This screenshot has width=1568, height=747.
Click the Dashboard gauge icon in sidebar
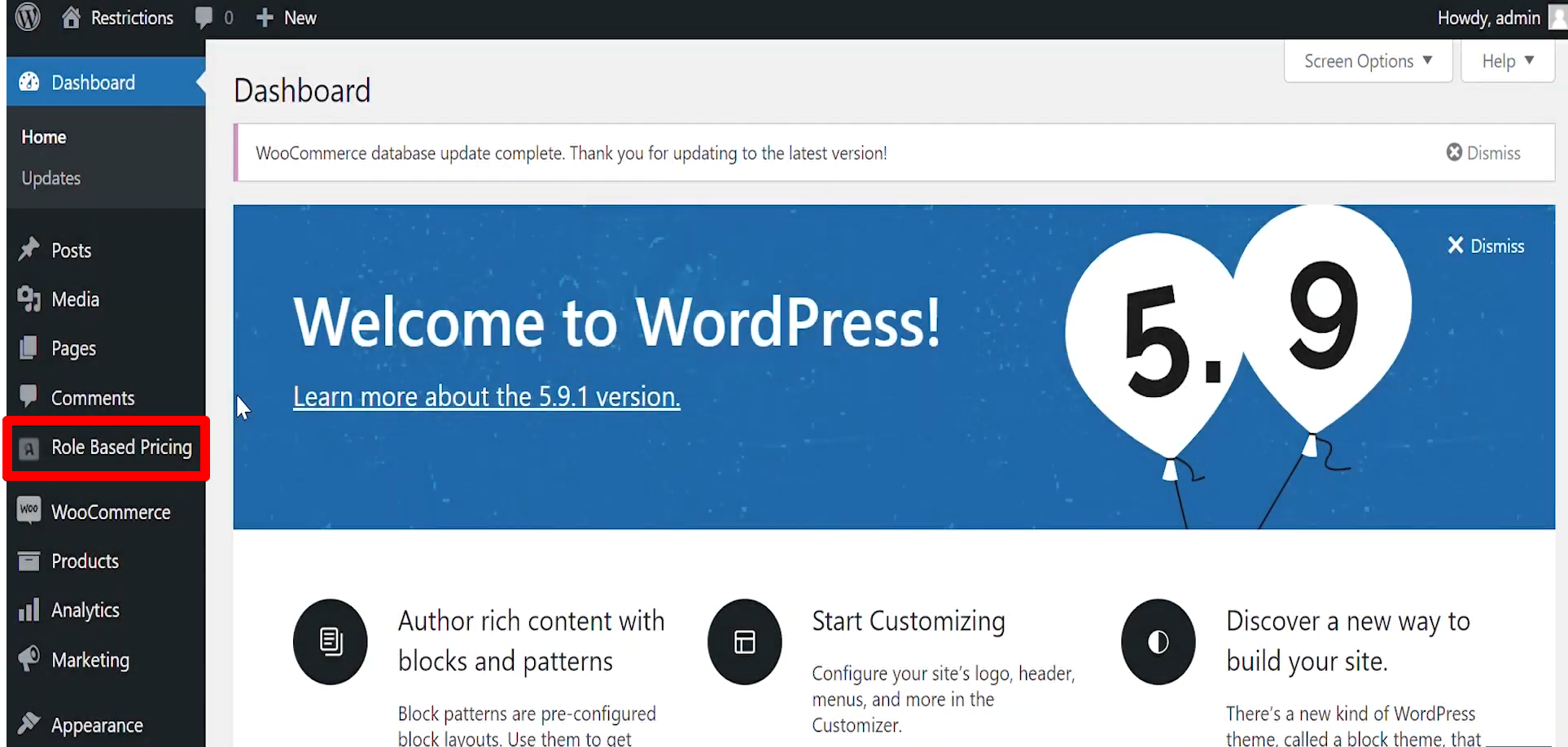coord(29,82)
